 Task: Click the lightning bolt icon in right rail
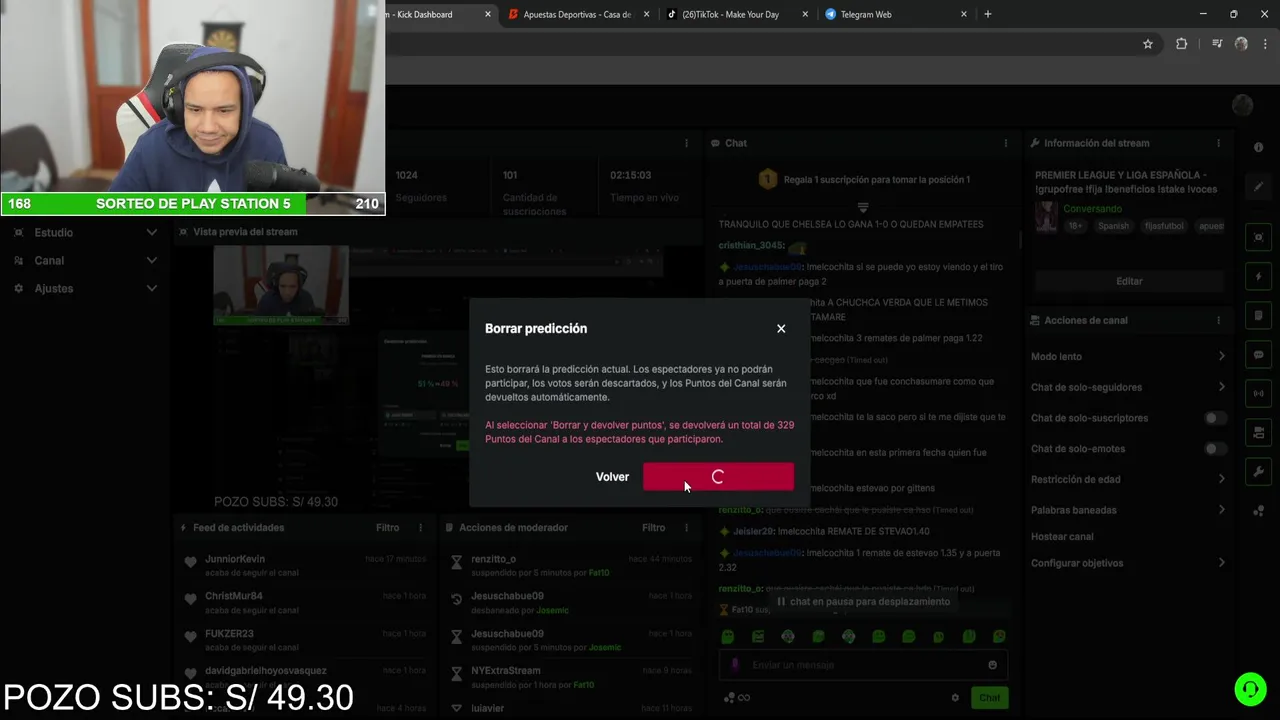1259,277
